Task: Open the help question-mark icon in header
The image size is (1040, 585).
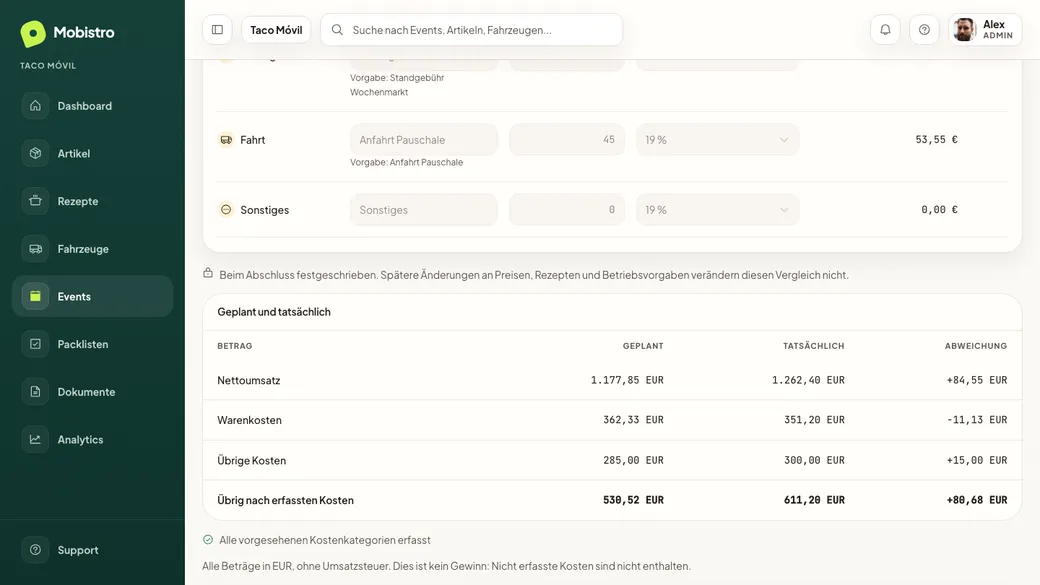Action: pos(925,30)
